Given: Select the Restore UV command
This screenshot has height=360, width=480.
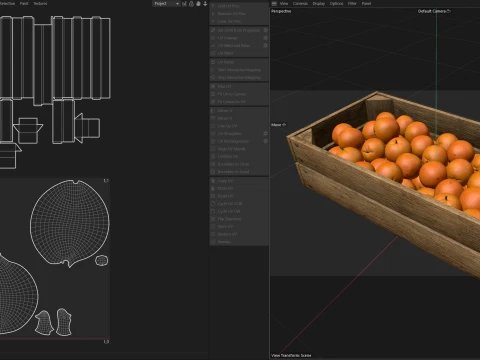Looking at the screenshot, I should (x=239, y=234).
